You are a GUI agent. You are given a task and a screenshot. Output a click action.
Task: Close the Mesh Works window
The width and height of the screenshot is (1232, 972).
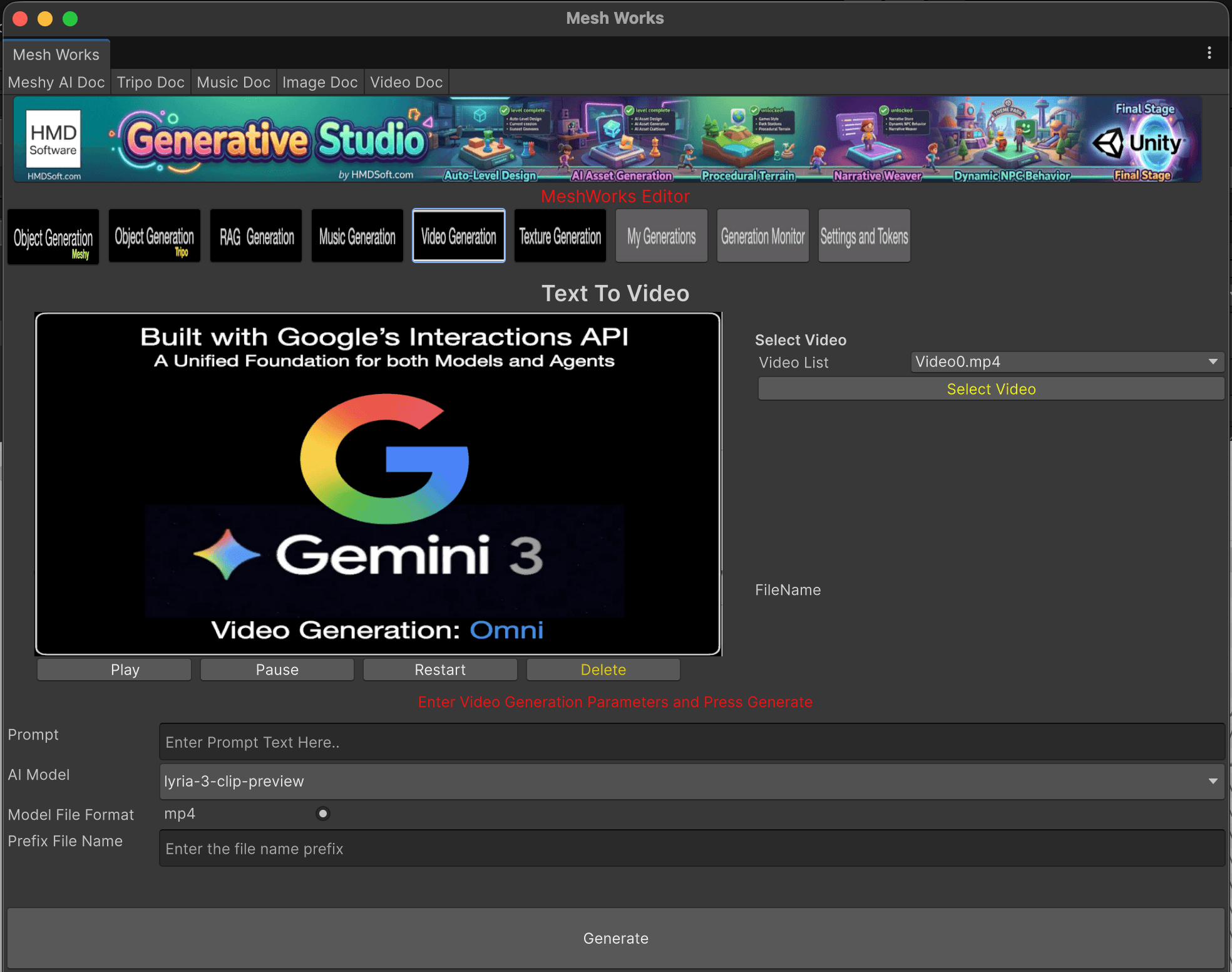[x=20, y=19]
